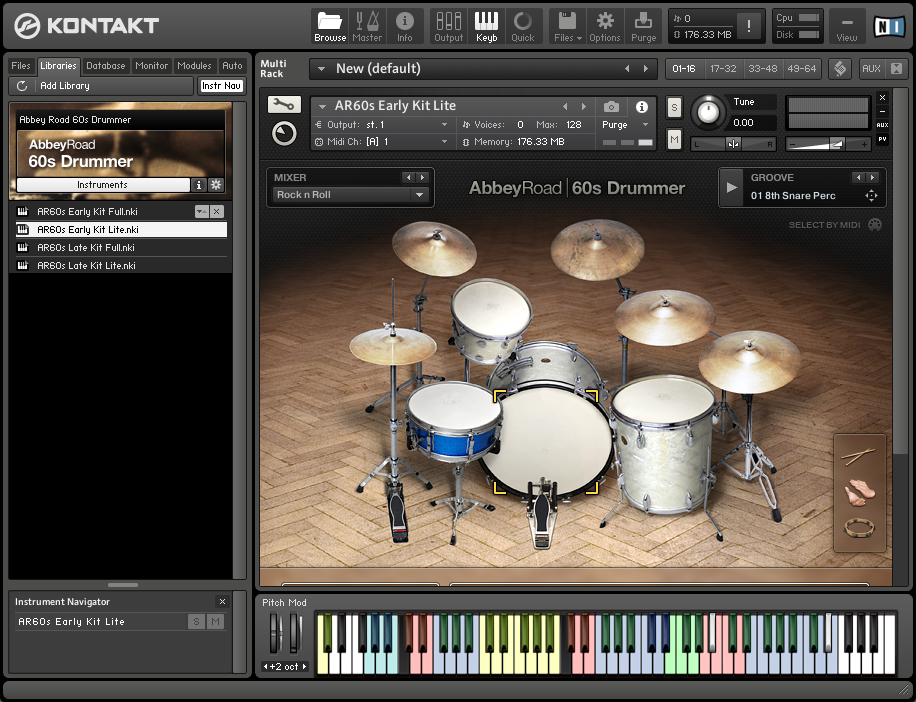
Task: Open the Quick load browser
Action: (x=522, y=26)
